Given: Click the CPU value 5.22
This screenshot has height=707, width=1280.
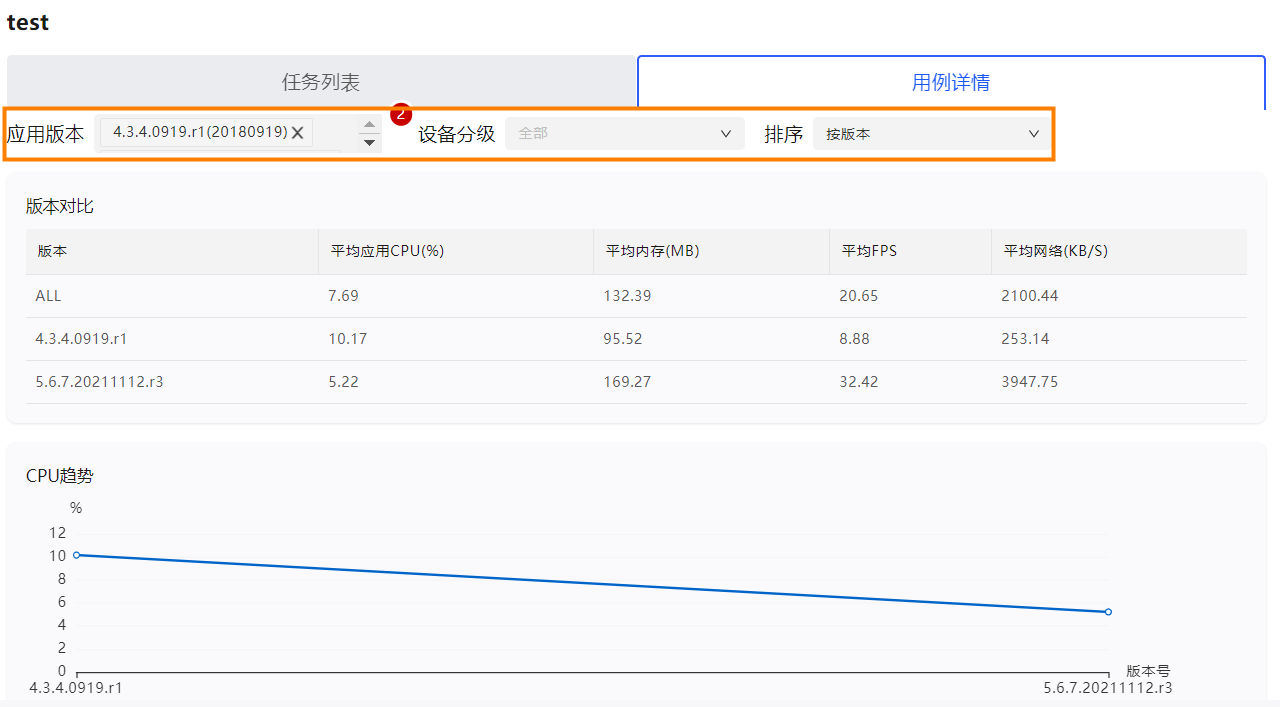Looking at the screenshot, I should 343,382.
